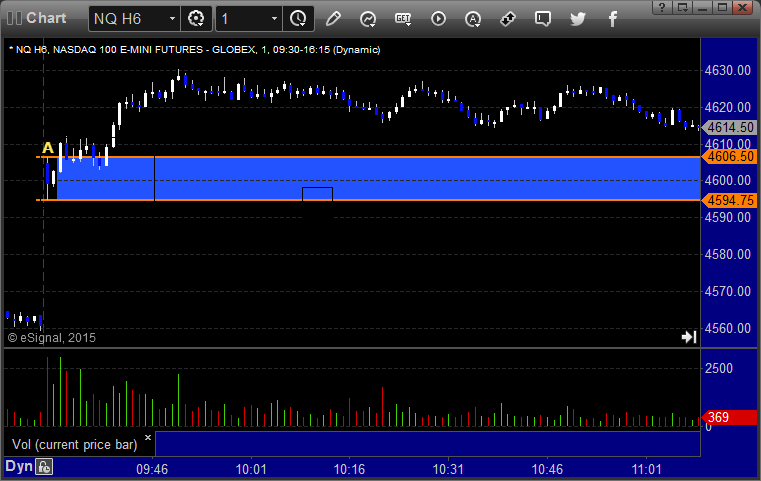This screenshot has width=761, height=481.
Task: Click the 4620.00 price axis label
Action: pos(728,107)
